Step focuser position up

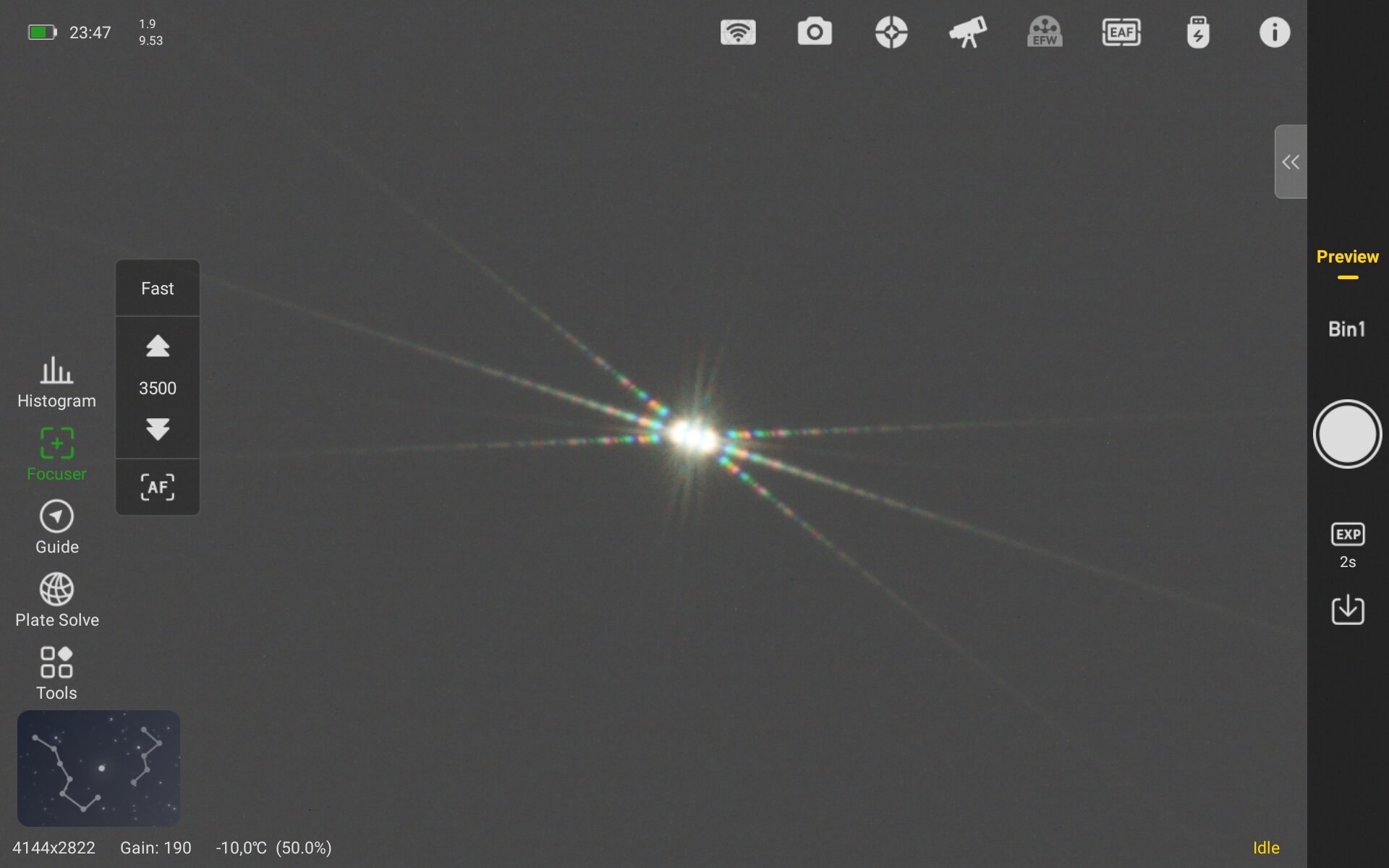tap(157, 346)
